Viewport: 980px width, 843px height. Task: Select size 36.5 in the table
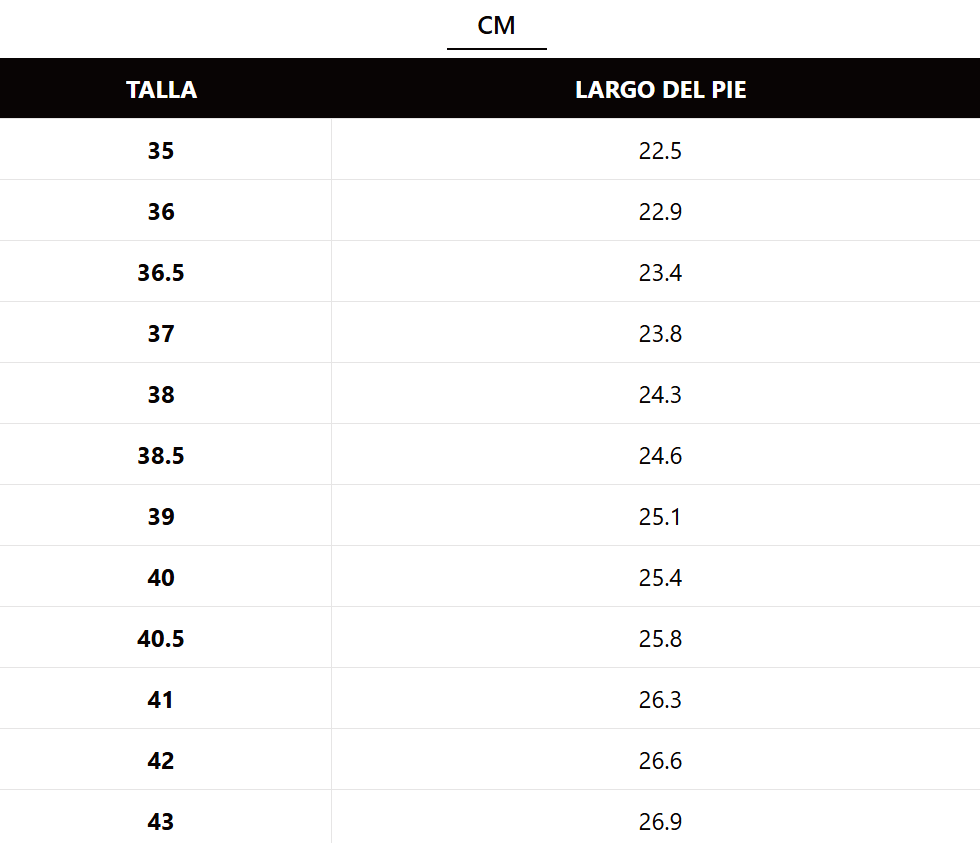[x=161, y=273]
